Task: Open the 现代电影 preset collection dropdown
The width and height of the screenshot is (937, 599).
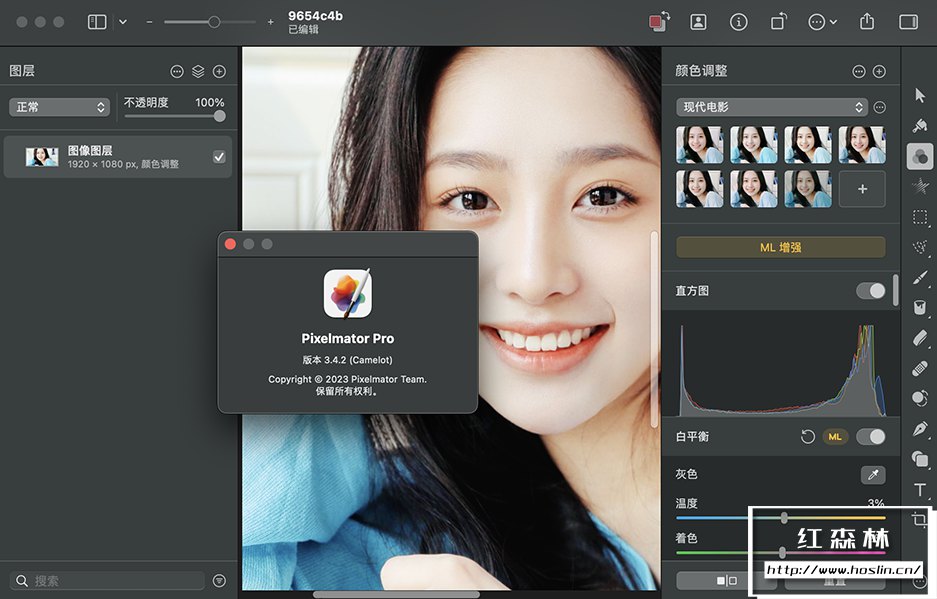Action: tap(772, 107)
